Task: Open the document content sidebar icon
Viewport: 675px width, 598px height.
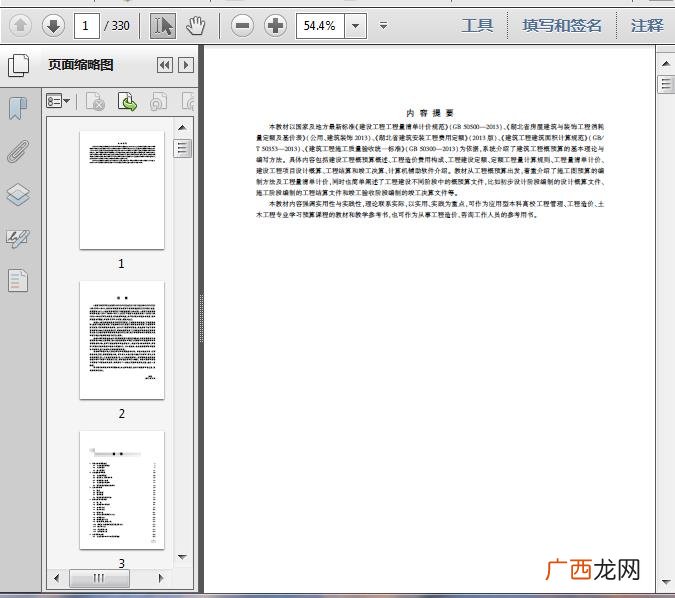Action: [x=18, y=281]
